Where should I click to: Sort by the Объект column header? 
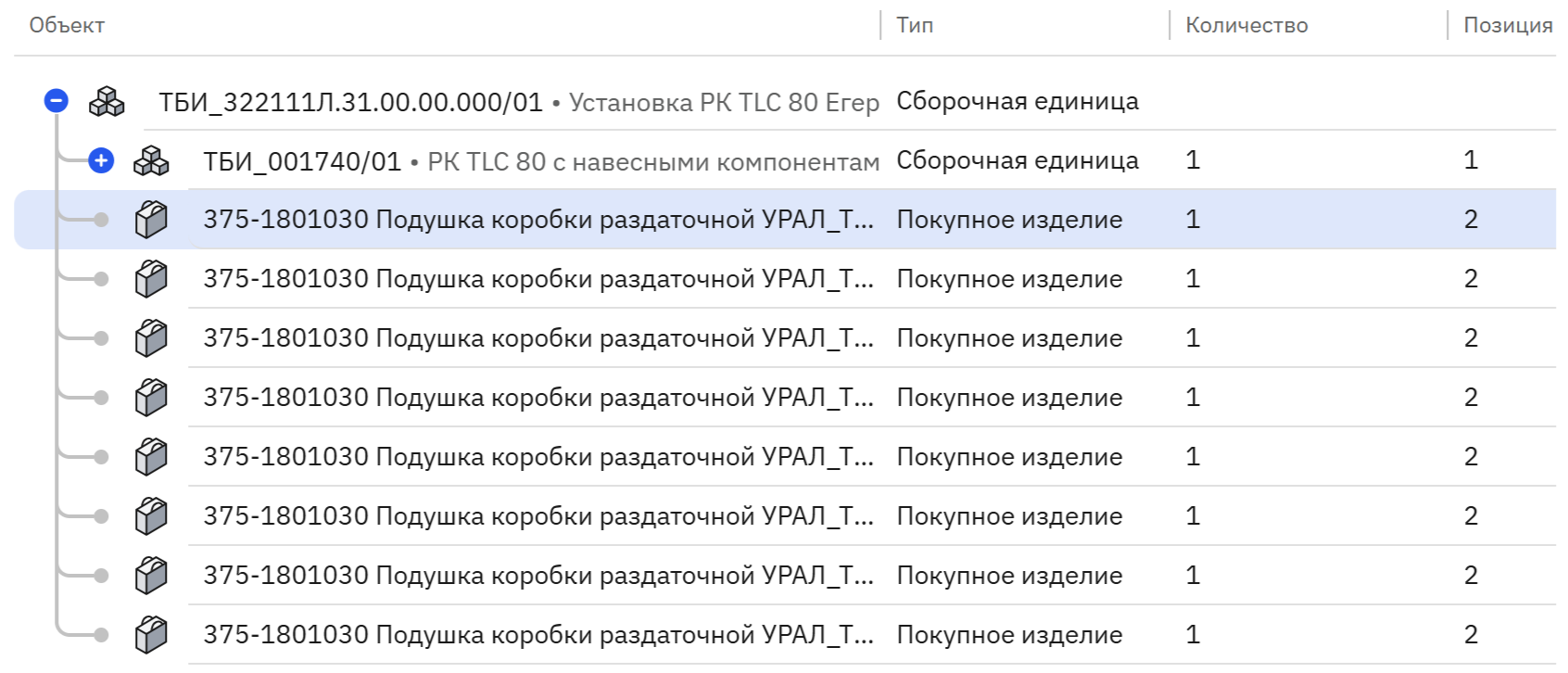pyautogui.click(x=67, y=25)
